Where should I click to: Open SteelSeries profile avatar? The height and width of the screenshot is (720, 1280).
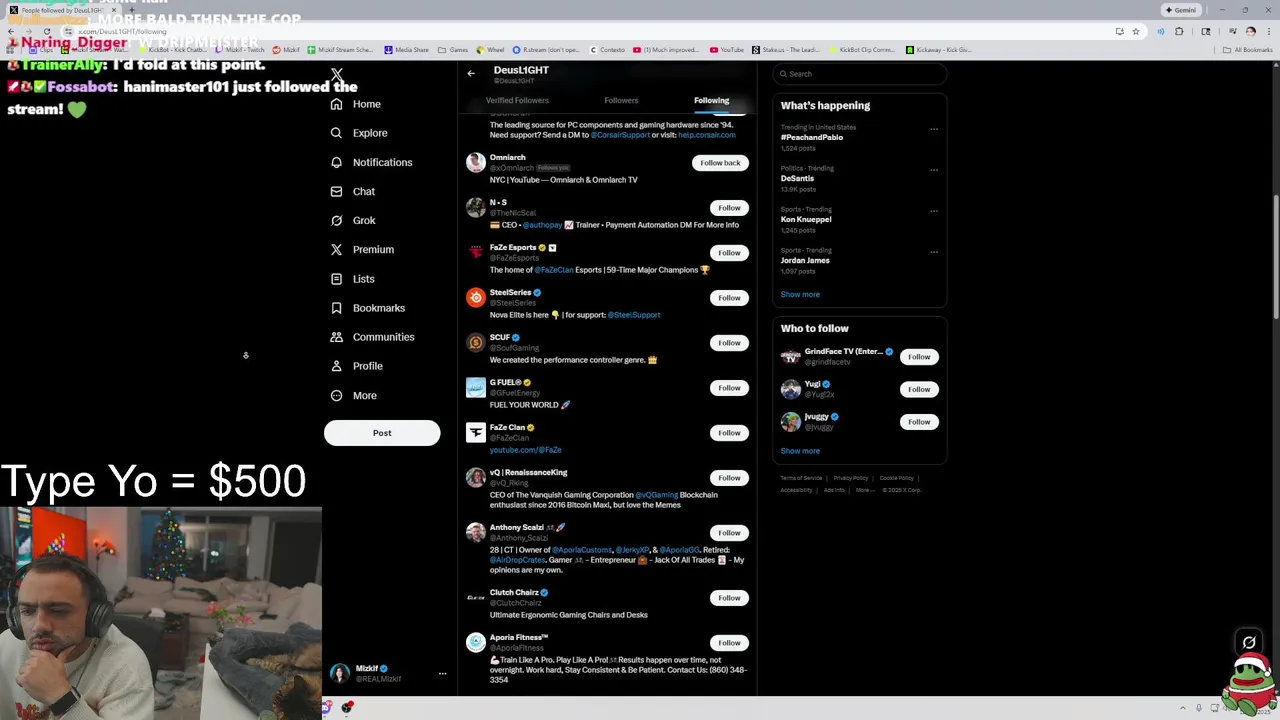pos(476,297)
